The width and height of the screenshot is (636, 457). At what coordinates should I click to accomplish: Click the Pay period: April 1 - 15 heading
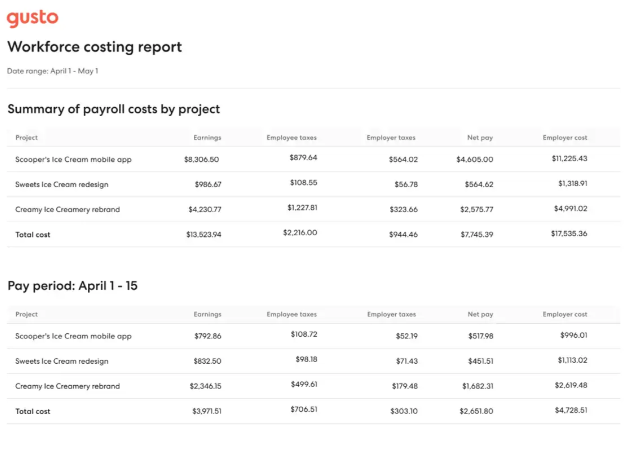click(72, 286)
